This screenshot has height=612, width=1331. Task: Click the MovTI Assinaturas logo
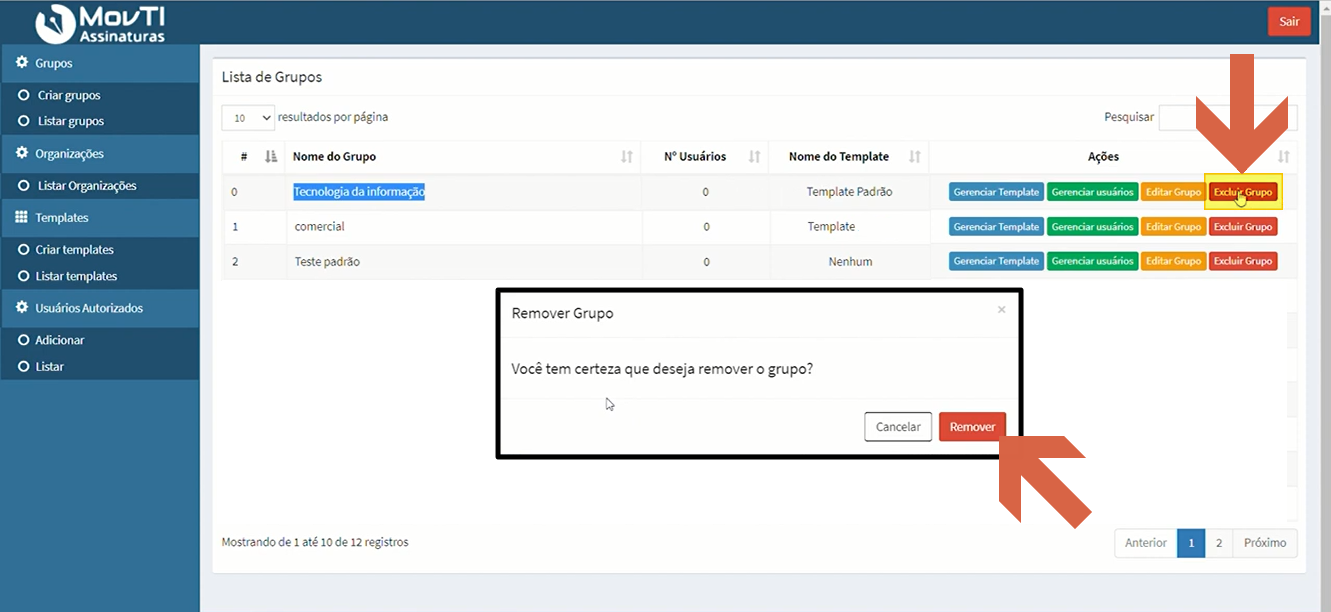click(99, 23)
